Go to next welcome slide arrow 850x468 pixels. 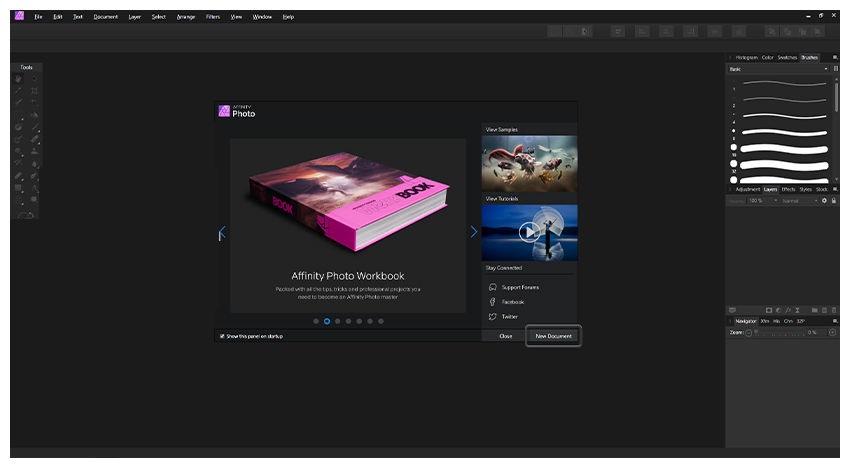(473, 232)
